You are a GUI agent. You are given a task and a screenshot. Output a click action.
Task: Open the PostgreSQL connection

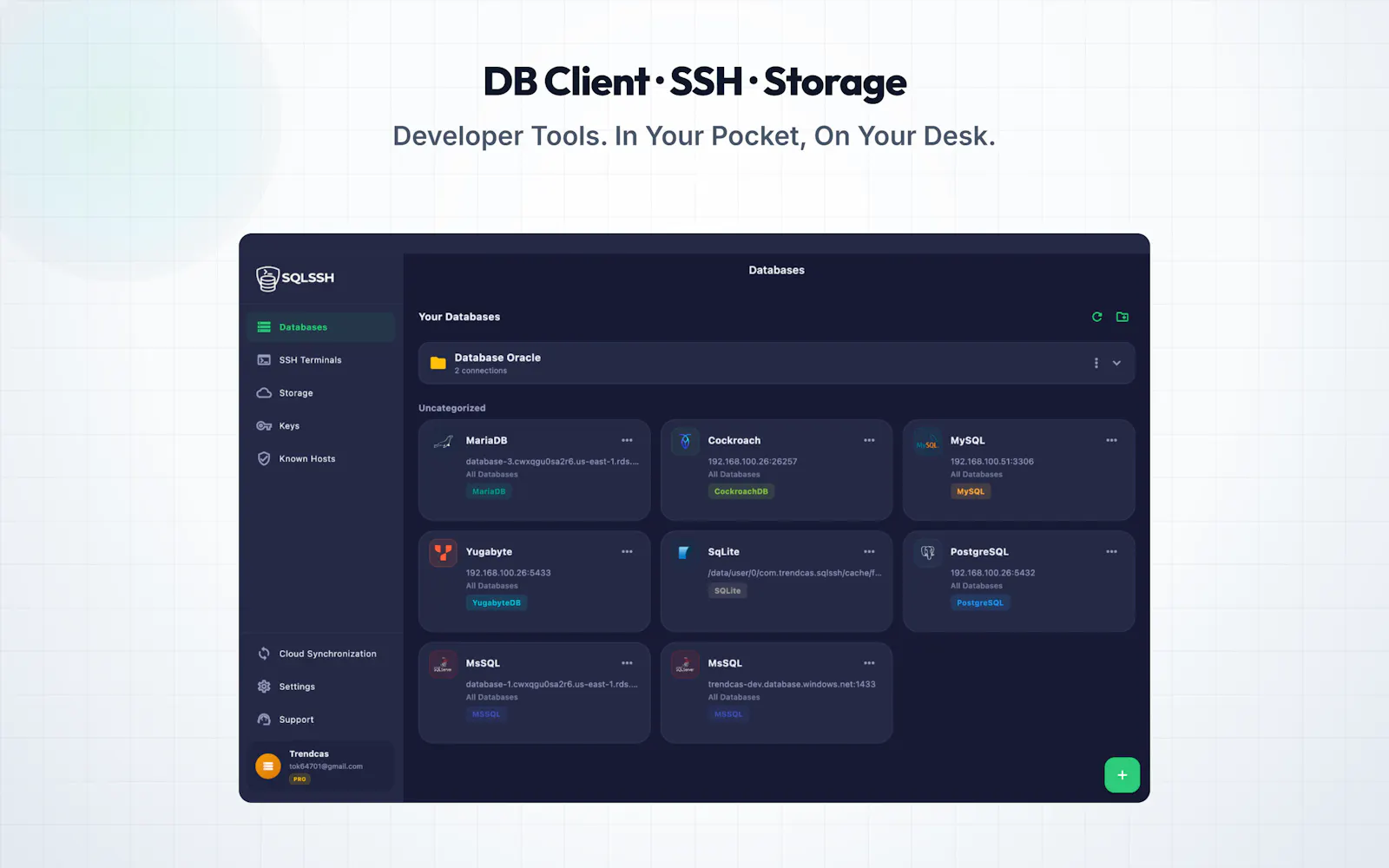point(1018,582)
